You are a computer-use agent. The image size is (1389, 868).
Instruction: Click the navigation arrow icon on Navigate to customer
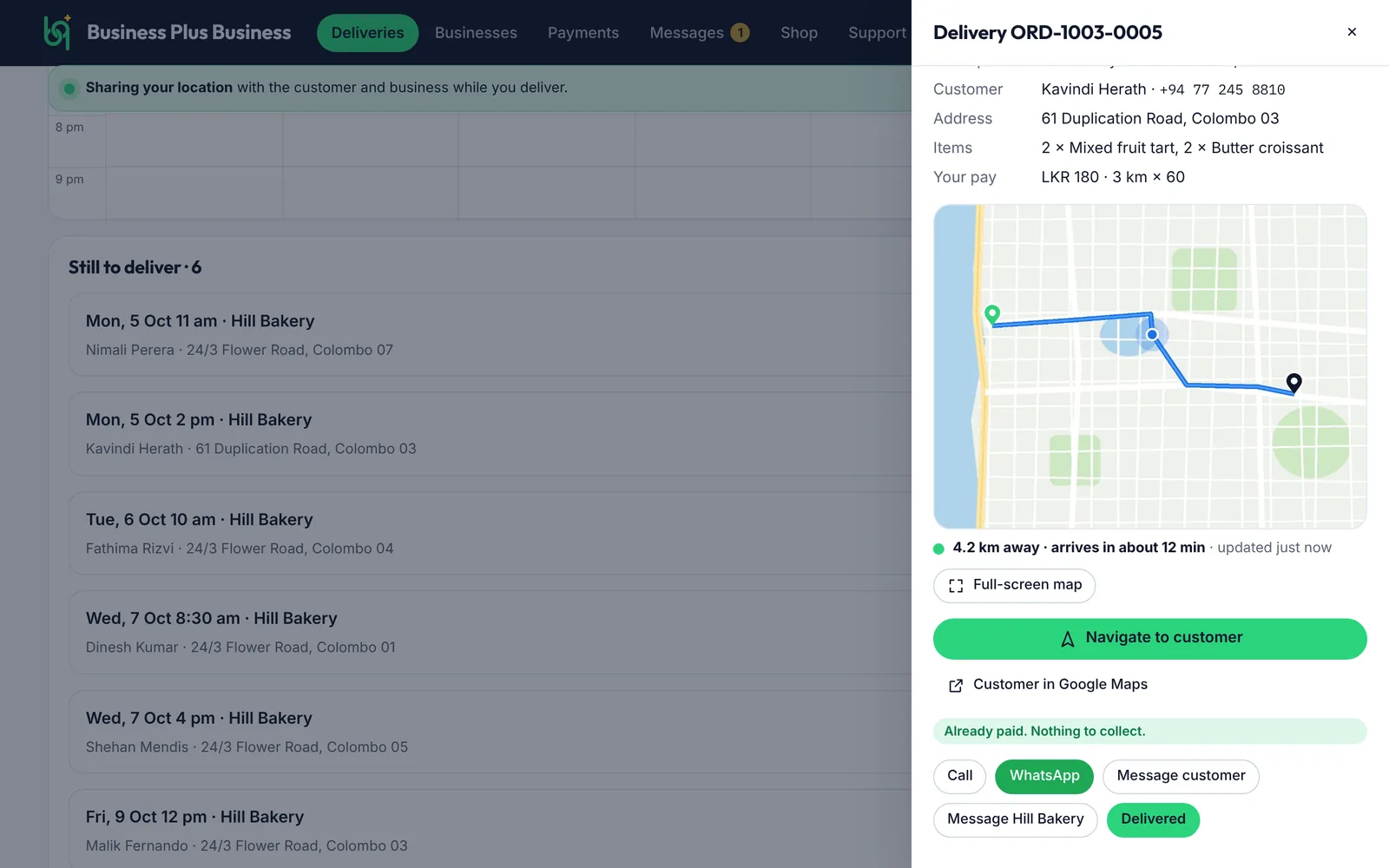point(1068,639)
